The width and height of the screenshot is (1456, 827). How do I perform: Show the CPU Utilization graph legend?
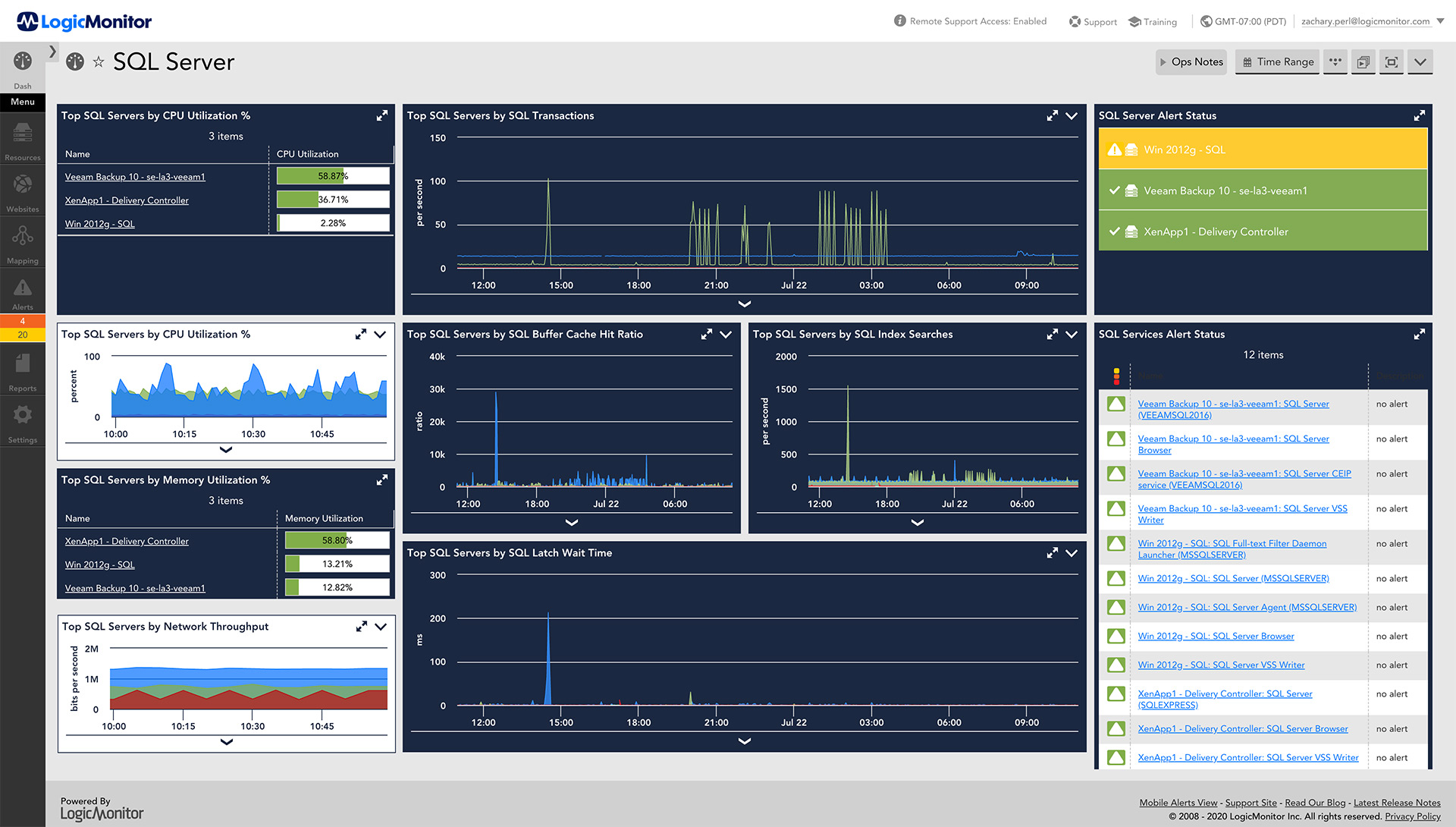(226, 449)
